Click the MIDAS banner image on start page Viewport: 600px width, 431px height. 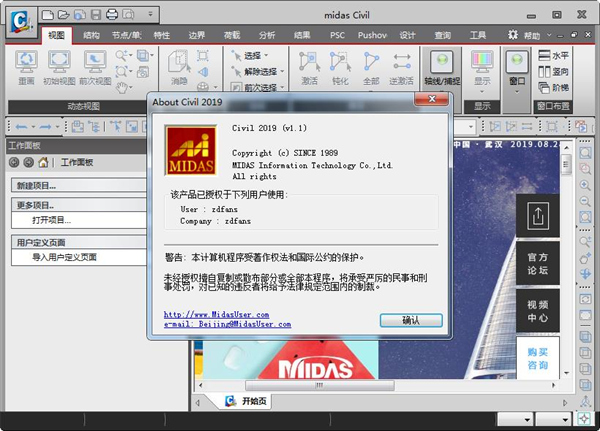[x=291, y=359]
